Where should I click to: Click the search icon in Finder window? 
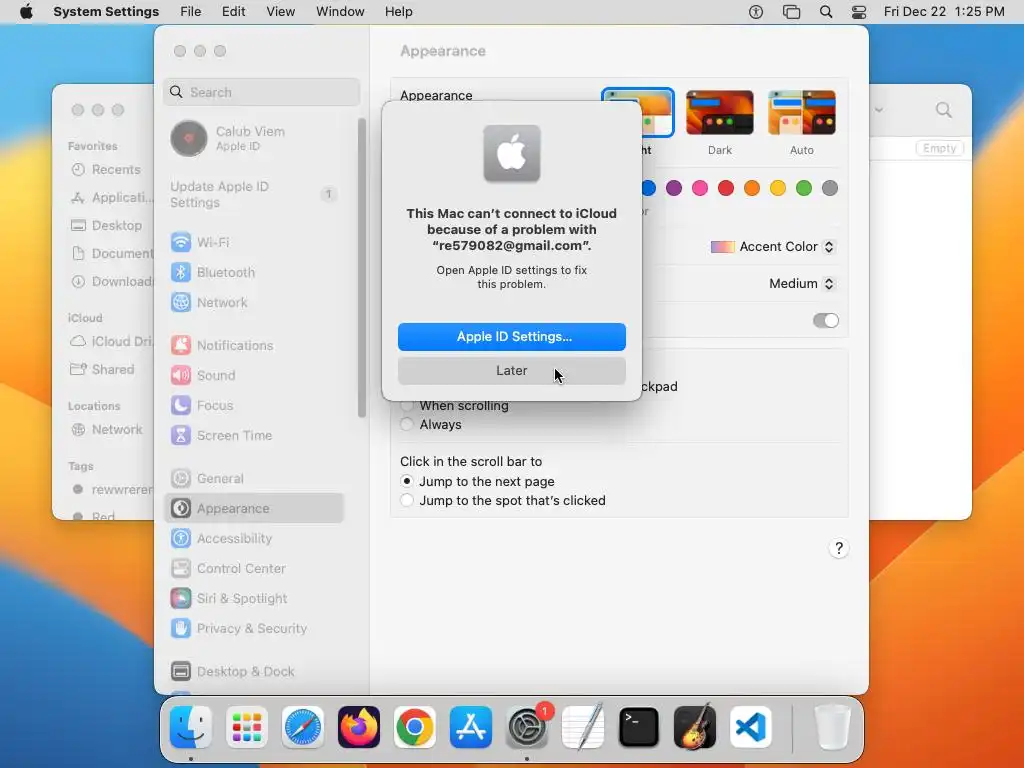[x=944, y=110]
